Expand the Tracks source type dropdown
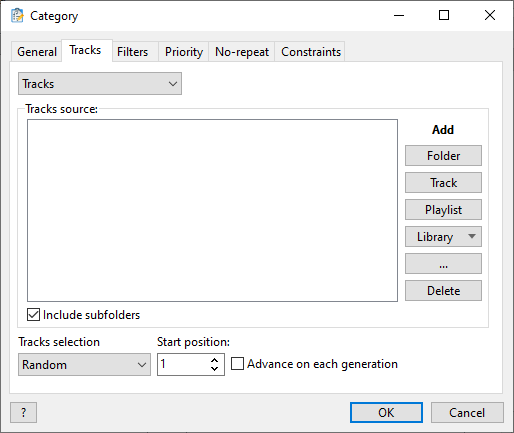Viewport: 514px width, 433px height. click(x=100, y=84)
